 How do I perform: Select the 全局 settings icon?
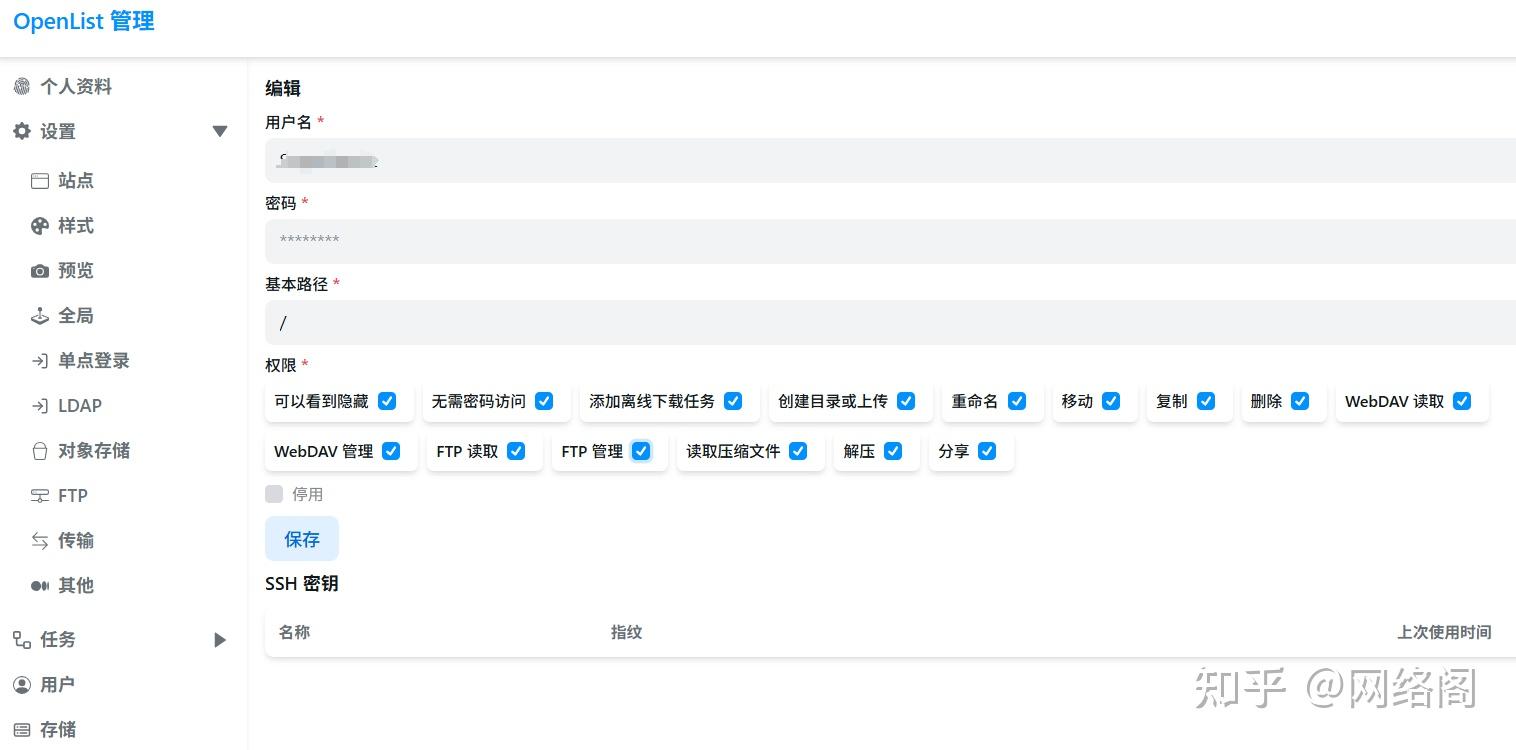76,315
